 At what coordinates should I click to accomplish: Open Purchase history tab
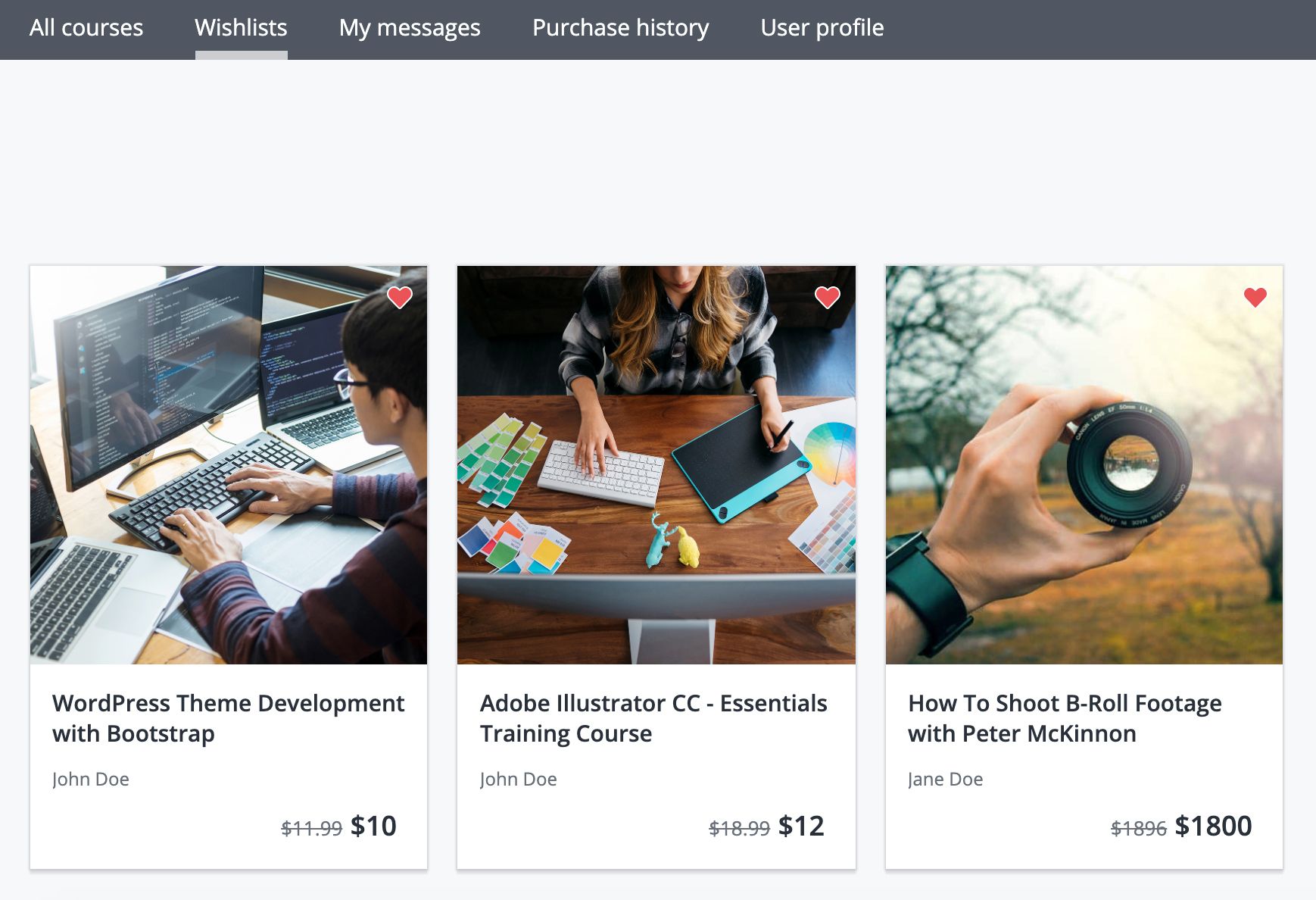(620, 28)
